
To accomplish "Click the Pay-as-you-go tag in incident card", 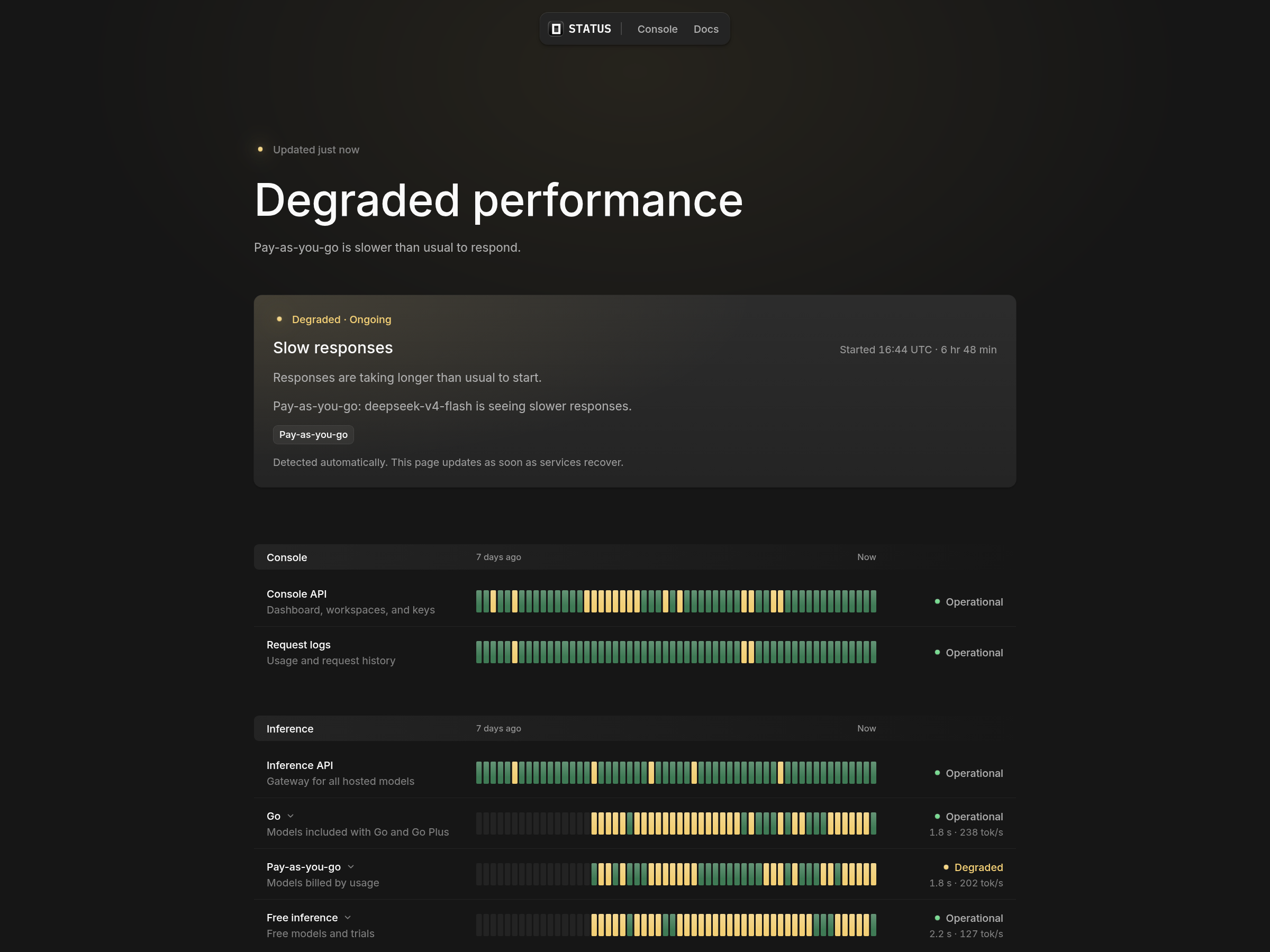I will click(x=313, y=434).
